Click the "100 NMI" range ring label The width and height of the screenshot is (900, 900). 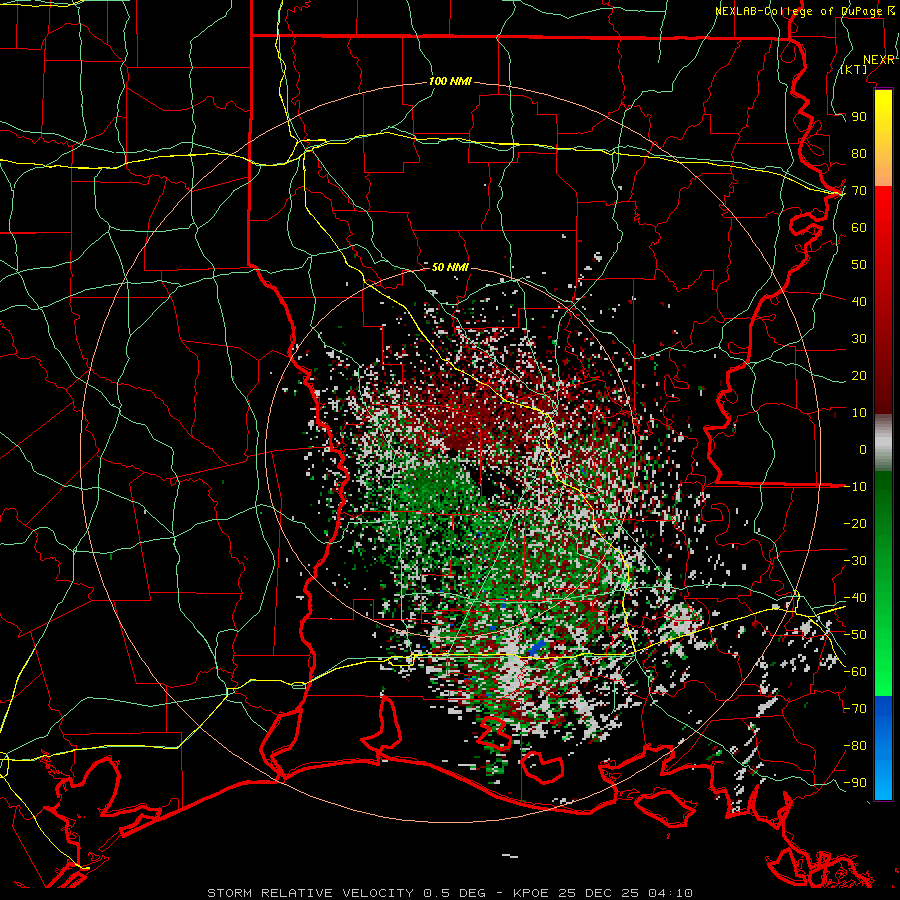pos(450,81)
